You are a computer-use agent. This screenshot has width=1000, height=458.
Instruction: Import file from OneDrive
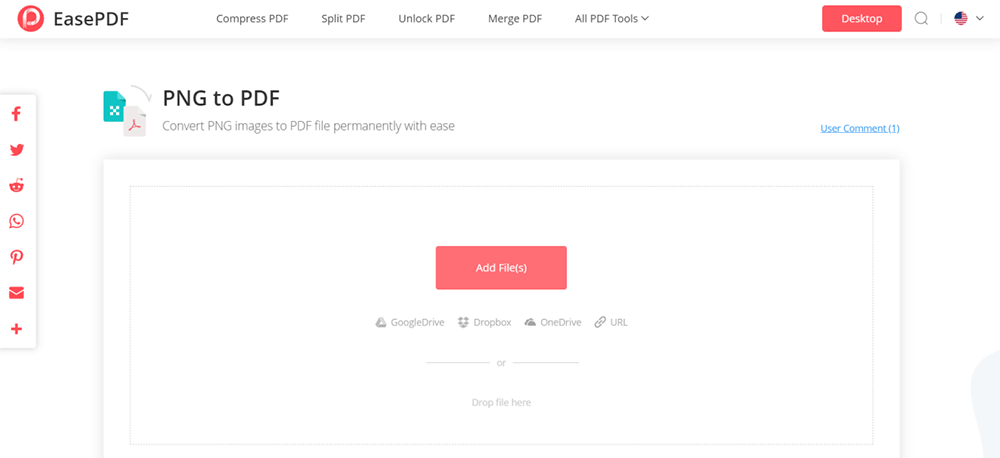pos(553,322)
